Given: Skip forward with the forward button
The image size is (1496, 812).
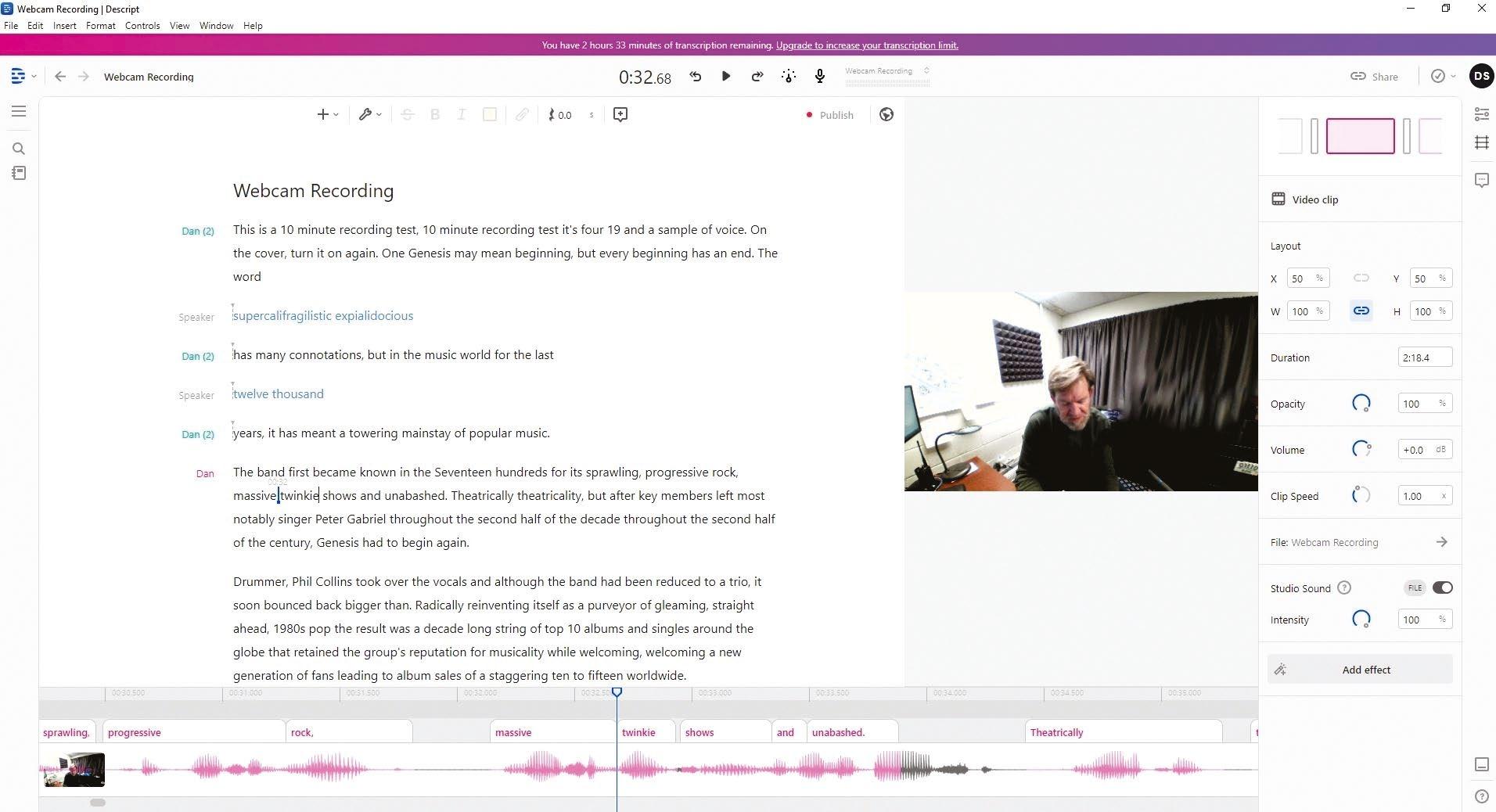Looking at the screenshot, I should coord(757,76).
